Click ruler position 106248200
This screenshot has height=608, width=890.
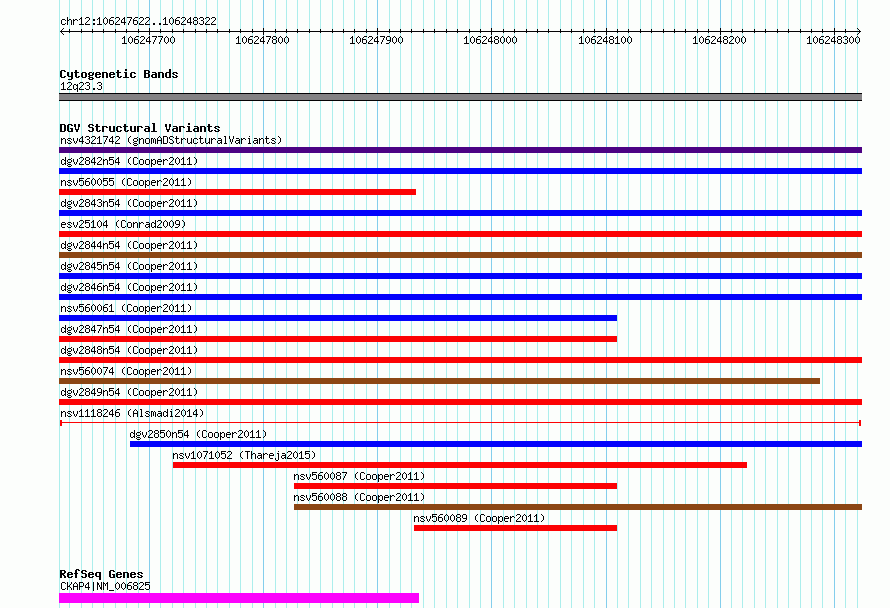click(719, 40)
